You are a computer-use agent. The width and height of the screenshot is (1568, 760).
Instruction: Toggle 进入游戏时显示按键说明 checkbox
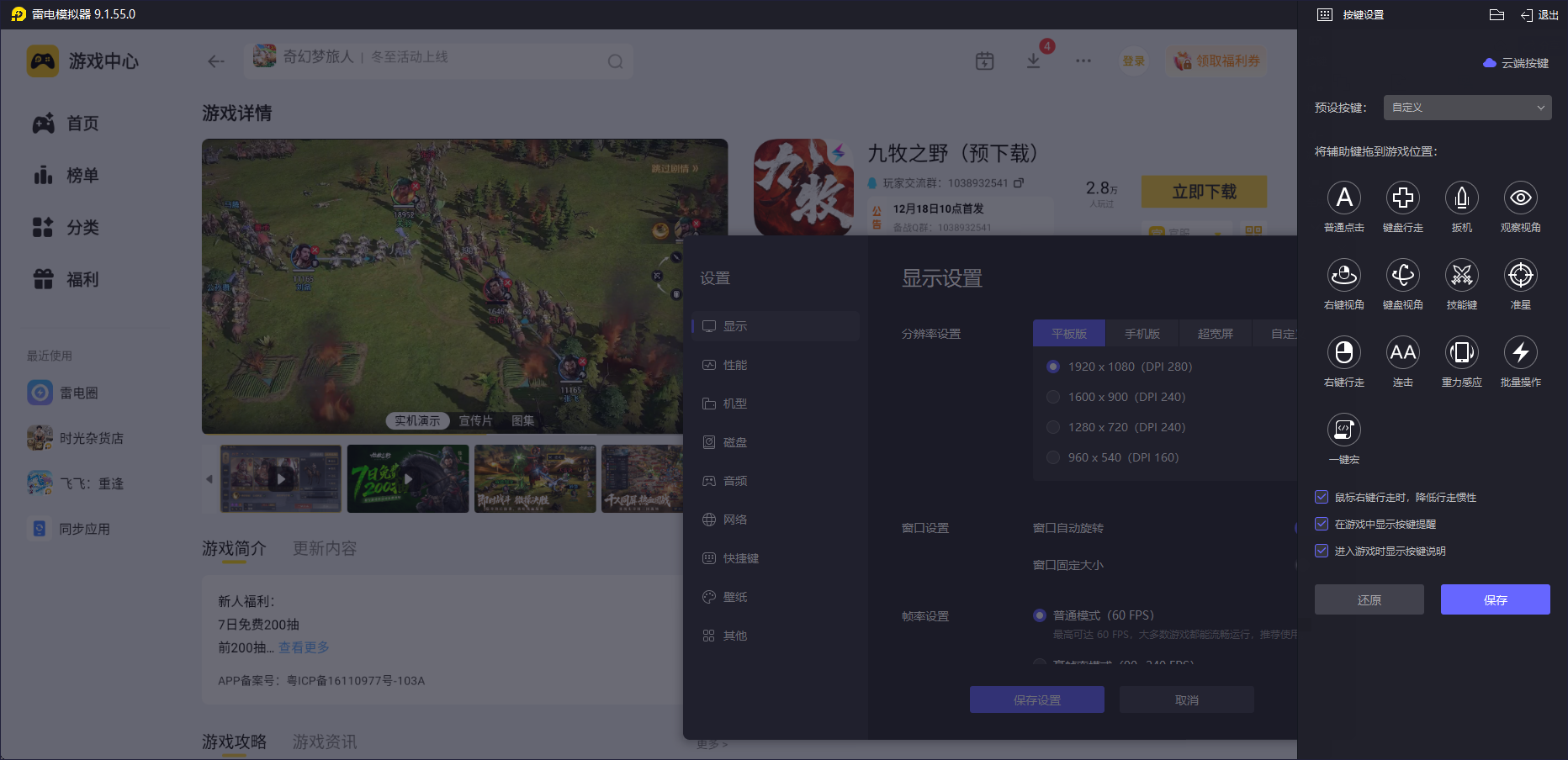tap(1322, 551)
